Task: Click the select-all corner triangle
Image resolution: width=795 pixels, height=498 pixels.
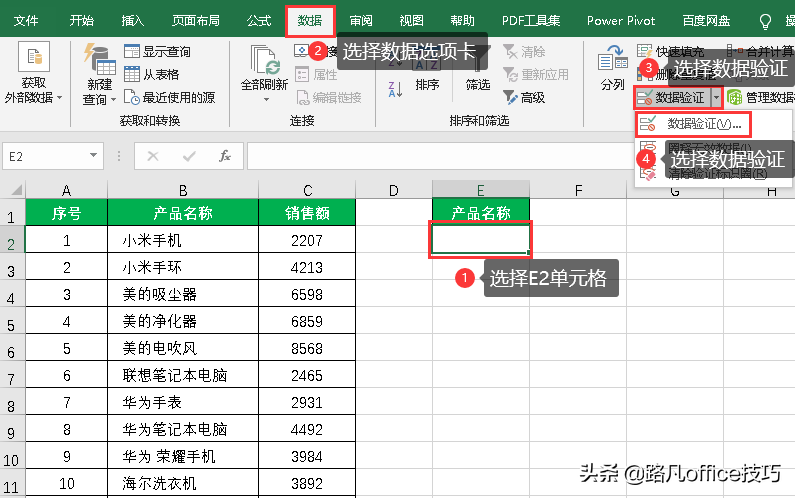Action: pyautogui.click(x=16, y=190)
